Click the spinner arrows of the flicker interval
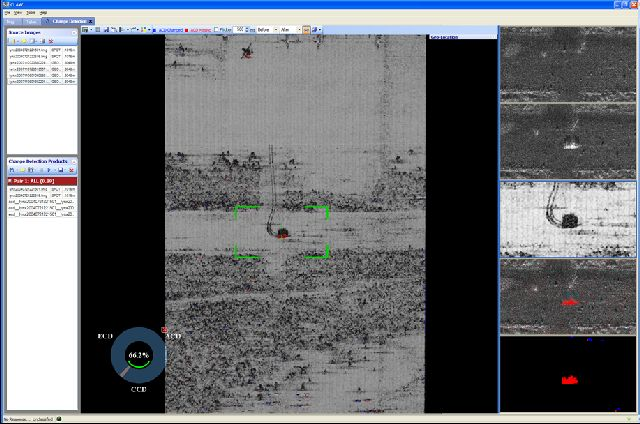The image size is (640, 424). point(247,30)
